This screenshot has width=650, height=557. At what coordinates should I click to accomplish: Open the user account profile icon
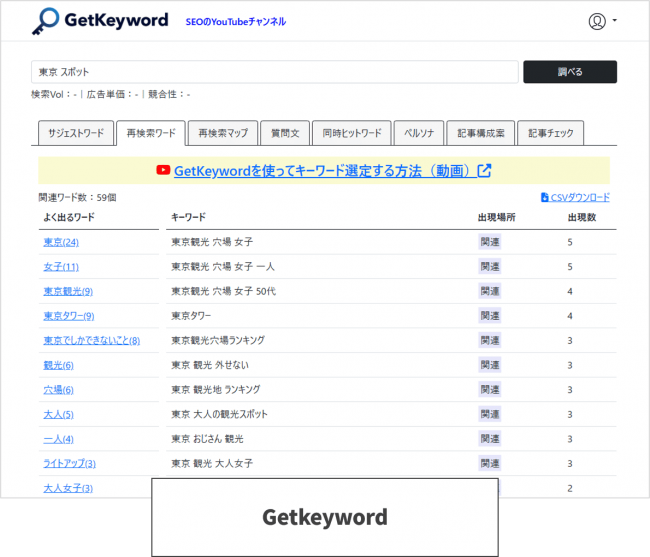coord(597,21)
